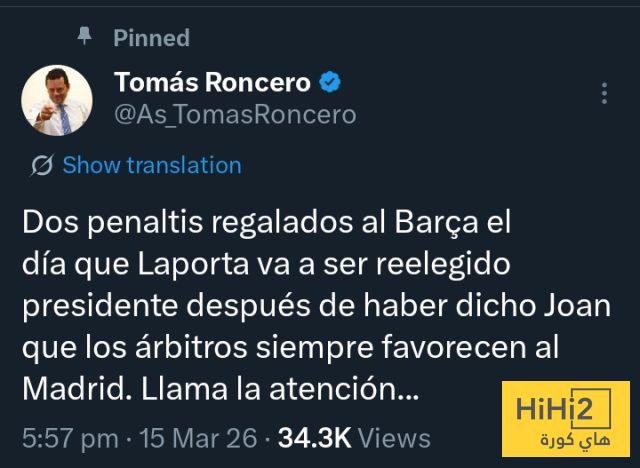The width and height of the screenshot is (640, 468).
Task: Open Tomás Roncero's profile picture
Action: pyautogui.click(x=57, y=100)
